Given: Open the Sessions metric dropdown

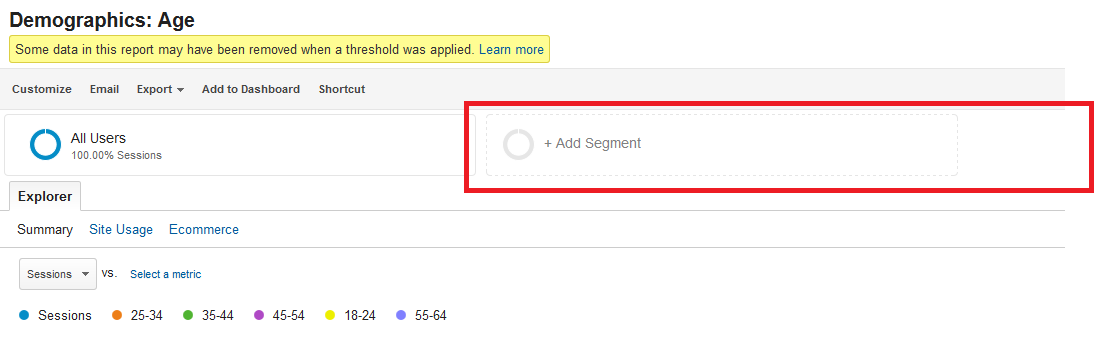Looking at the screenshot, I should coord(58,274).
